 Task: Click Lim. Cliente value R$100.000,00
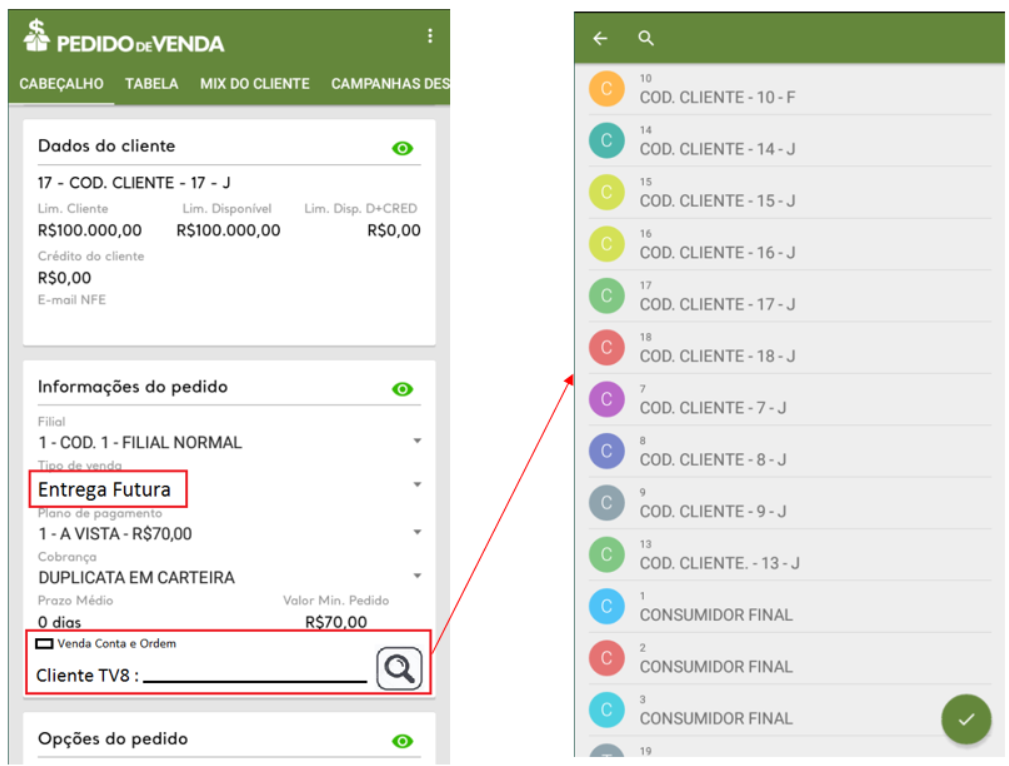[x=89, y=230]
